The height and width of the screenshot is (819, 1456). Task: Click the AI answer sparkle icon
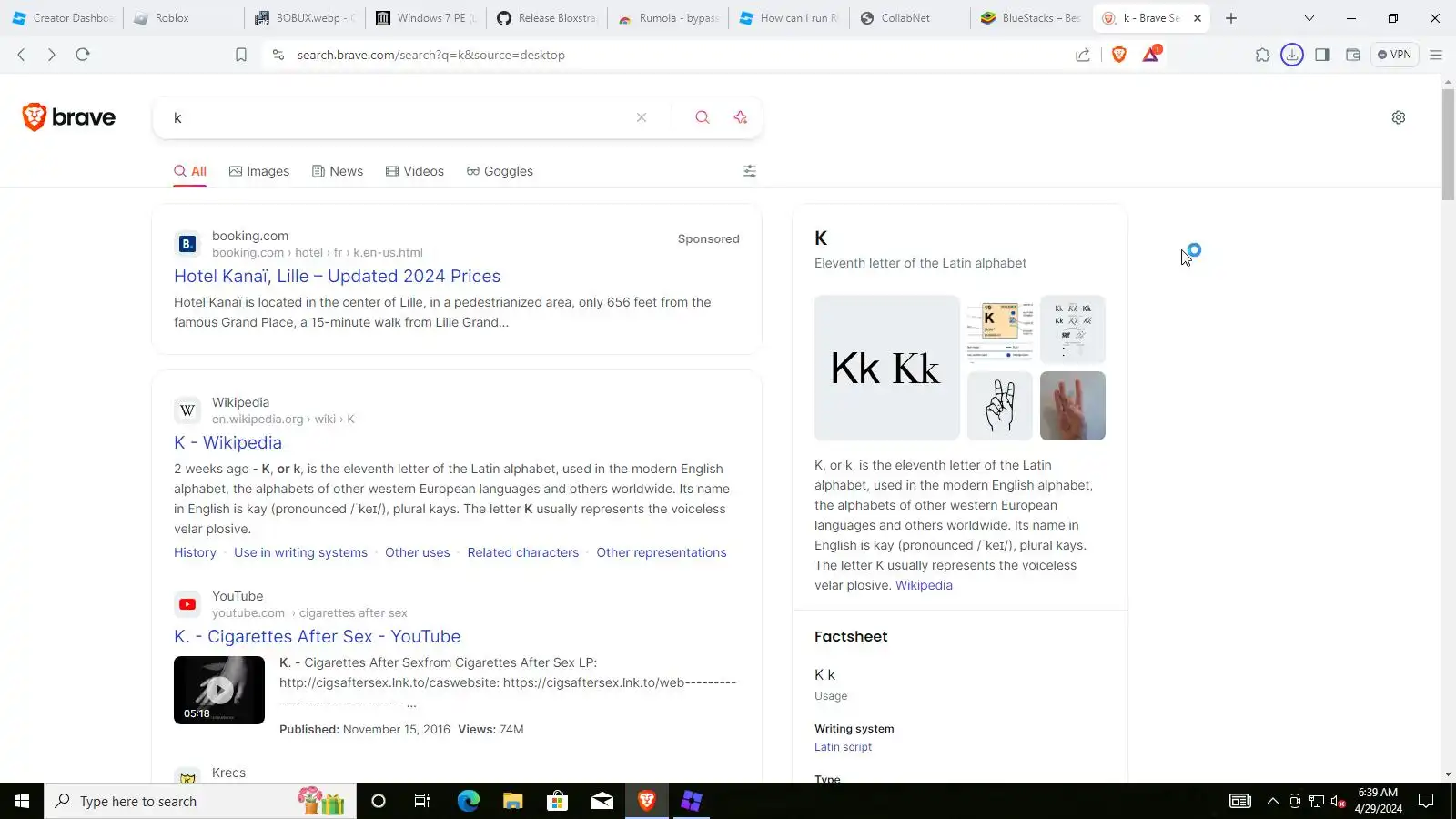[x=741, y=117]
